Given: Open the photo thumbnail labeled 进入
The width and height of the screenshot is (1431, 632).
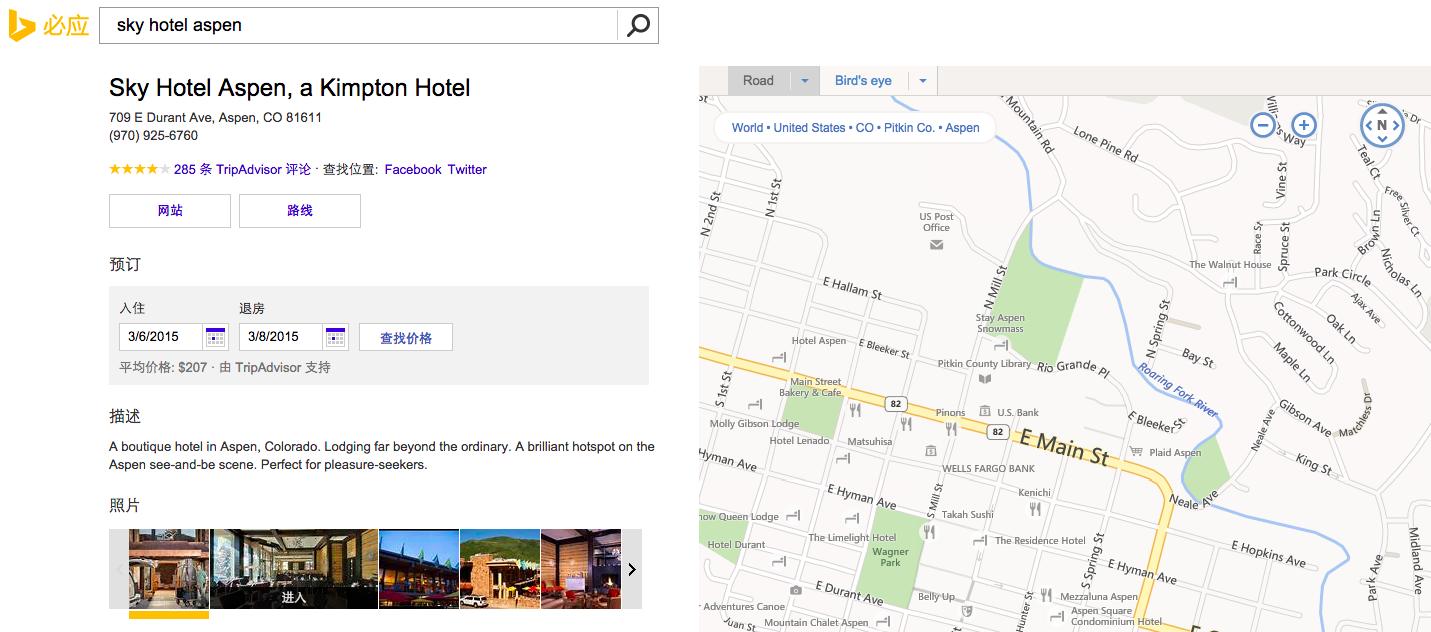Looking at the screenshot, I should coord(294,569).
